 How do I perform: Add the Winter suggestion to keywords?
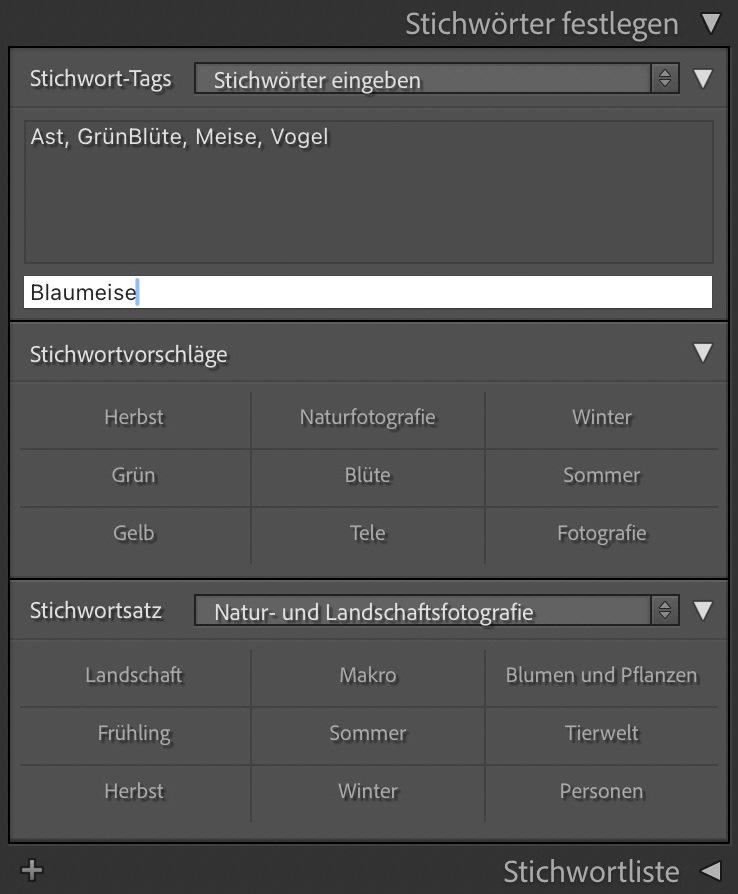click(x=601, y=417)
